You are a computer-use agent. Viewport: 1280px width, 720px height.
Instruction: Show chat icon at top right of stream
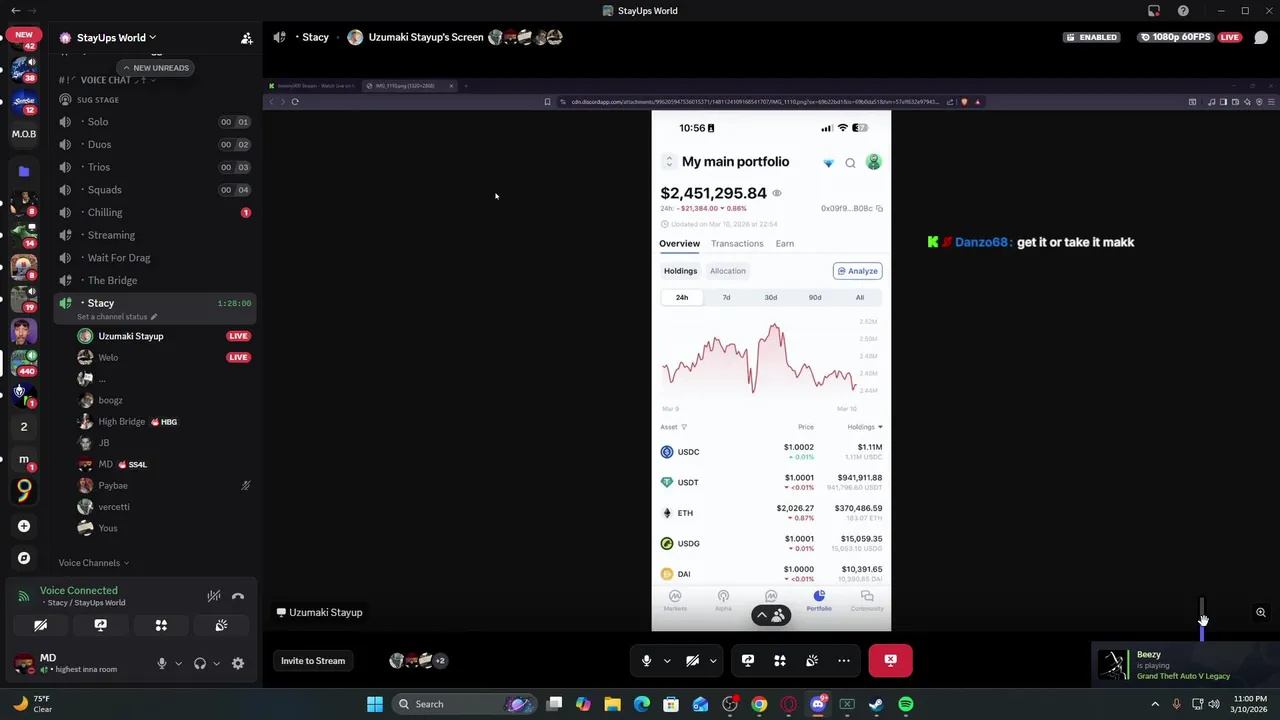[1261, 38]
